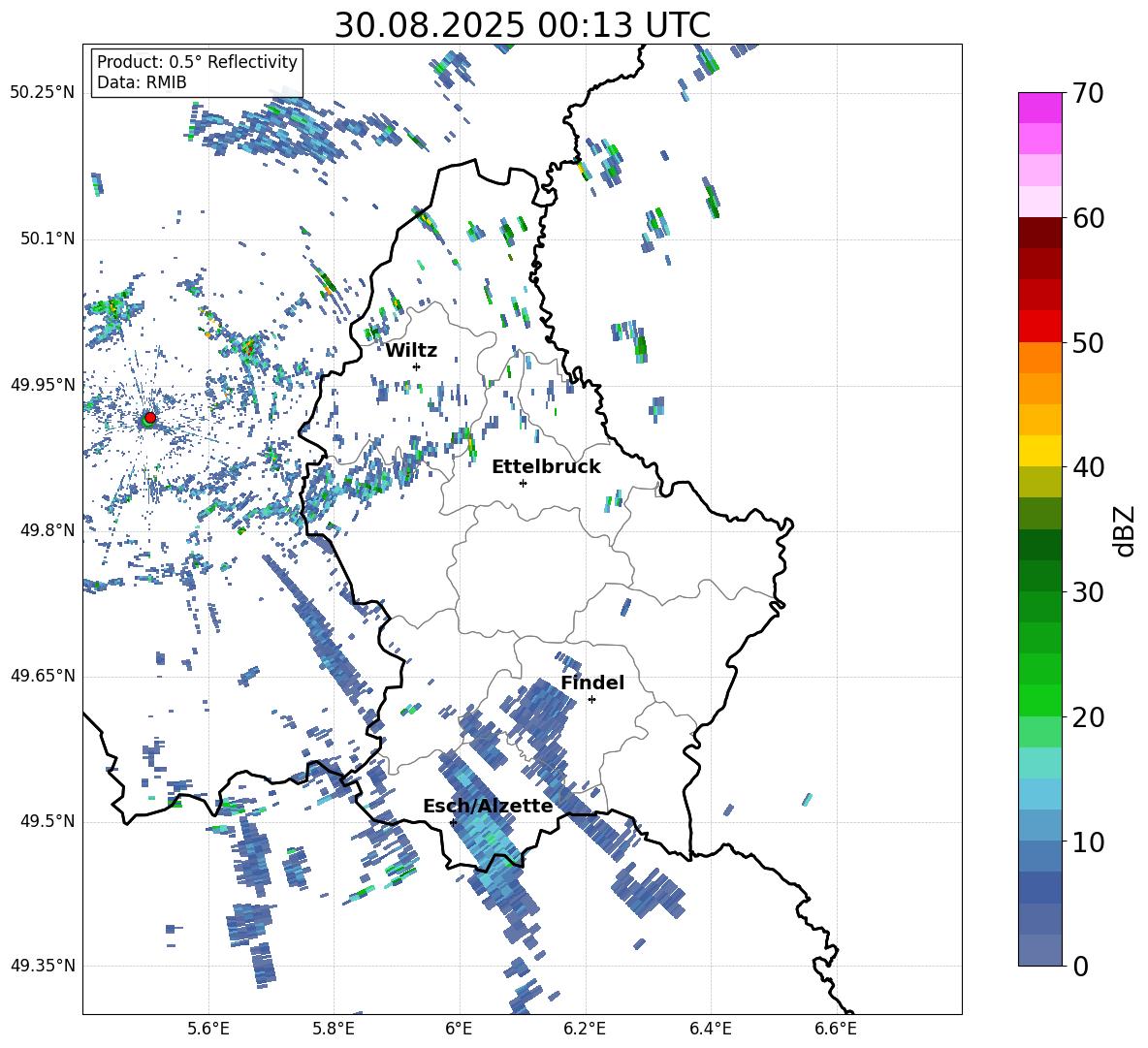The height and width of the screenshot is (1048, 1148).
Task: Click the 49.95°N latitude label
Action: point(43,385)
